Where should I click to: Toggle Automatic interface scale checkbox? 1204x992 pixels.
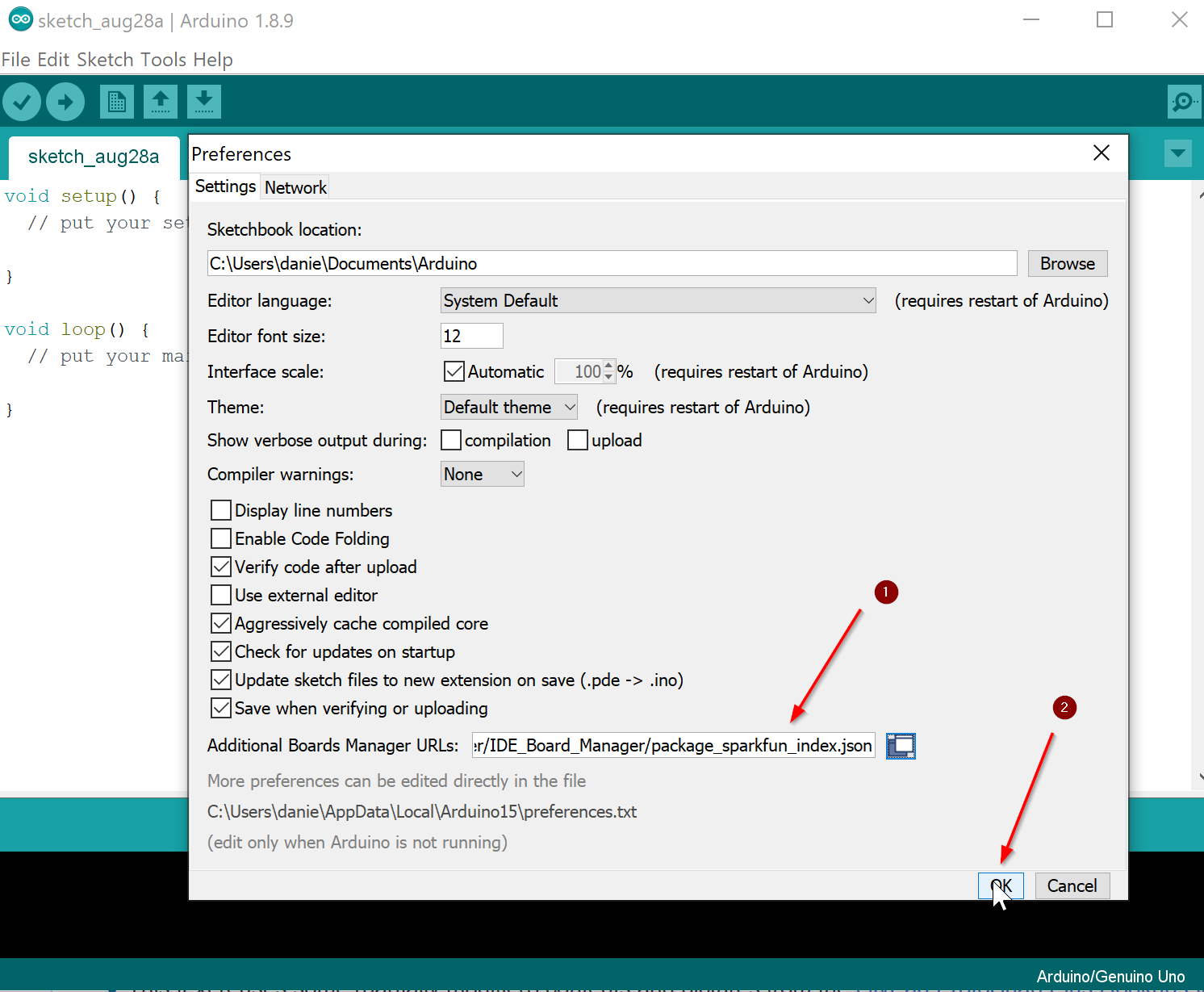[x=454, y=371]
